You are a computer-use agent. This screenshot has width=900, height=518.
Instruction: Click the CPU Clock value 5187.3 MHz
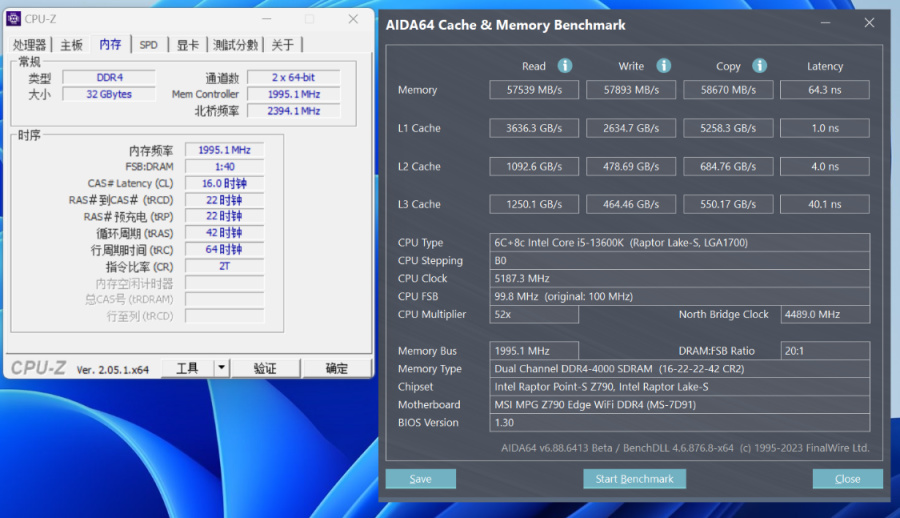click(x=680, y=278)
